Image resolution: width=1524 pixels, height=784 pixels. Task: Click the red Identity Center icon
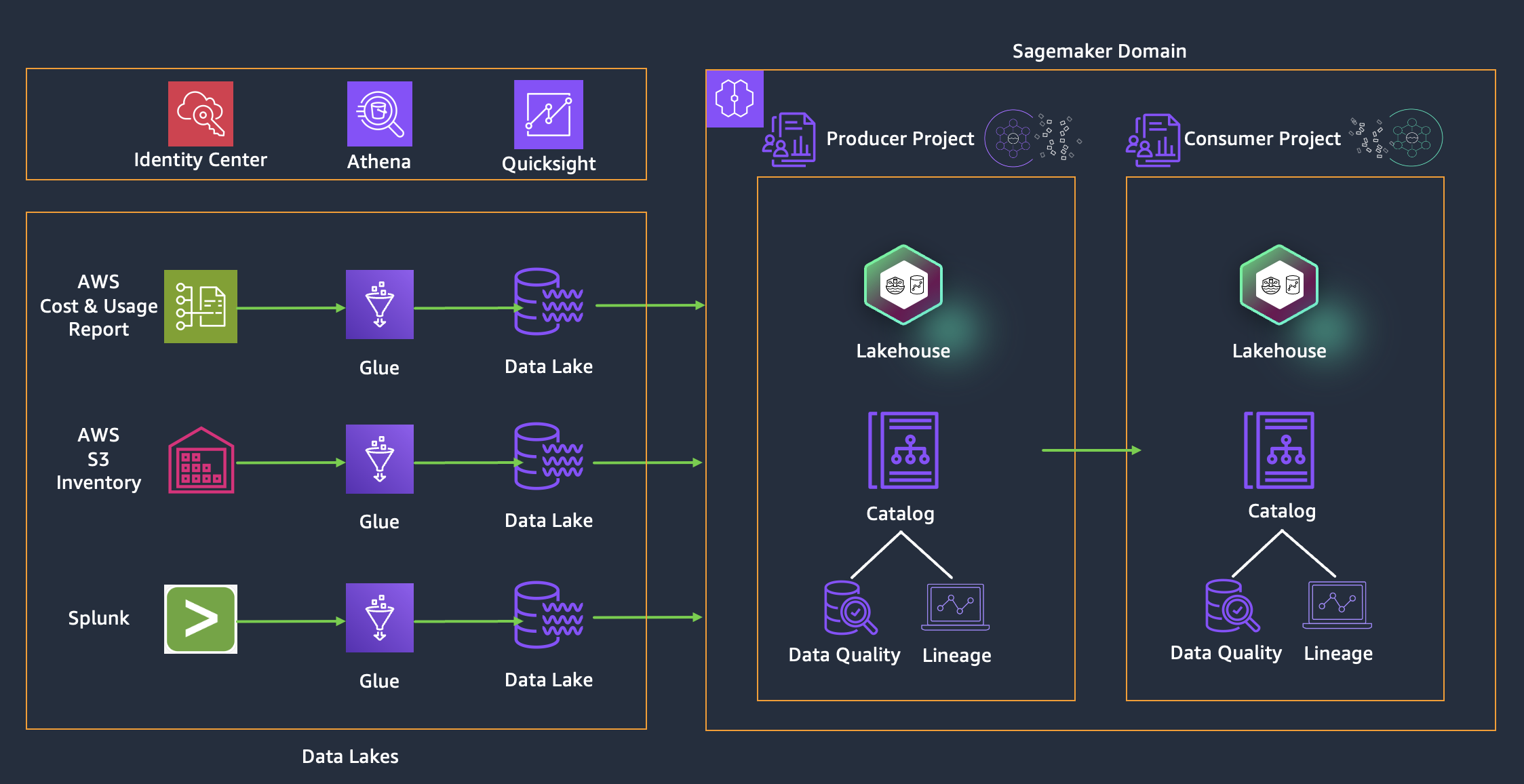(200, 114)
